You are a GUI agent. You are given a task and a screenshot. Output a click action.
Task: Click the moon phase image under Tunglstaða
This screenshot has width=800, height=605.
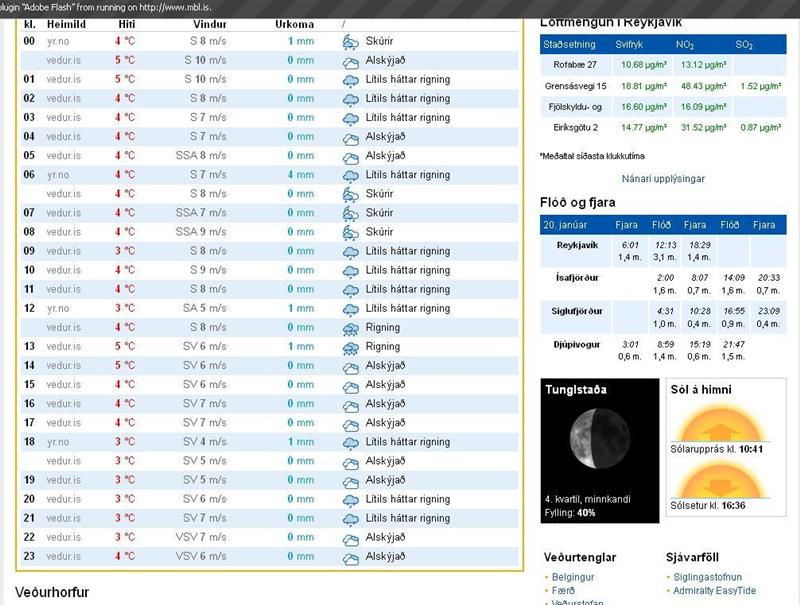click(600, 439)
